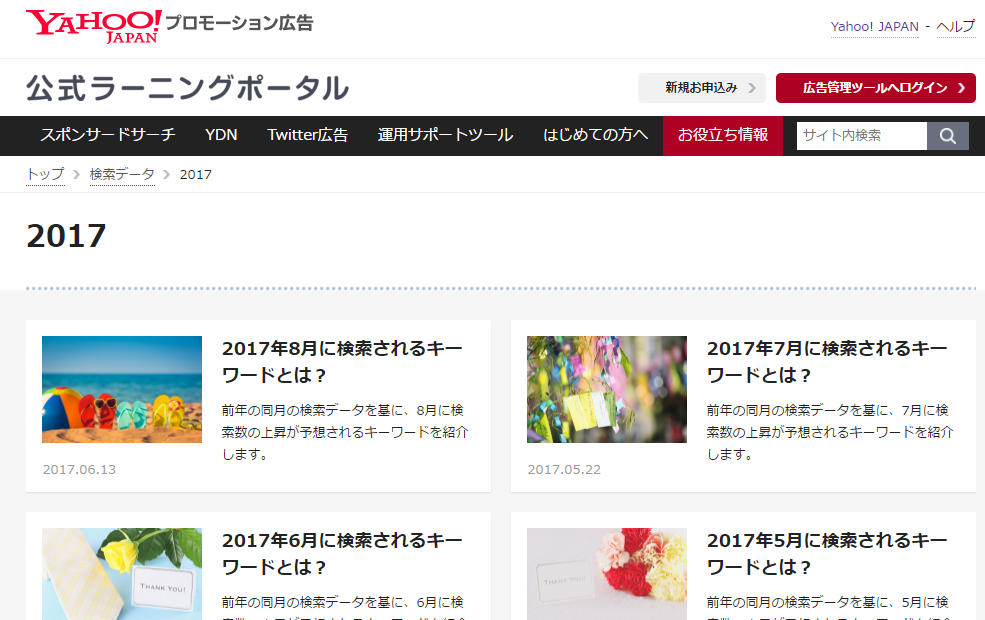Click the site search magnifier icon
The width and height of the screenshot is (985, 620).
tap(946, 135)
